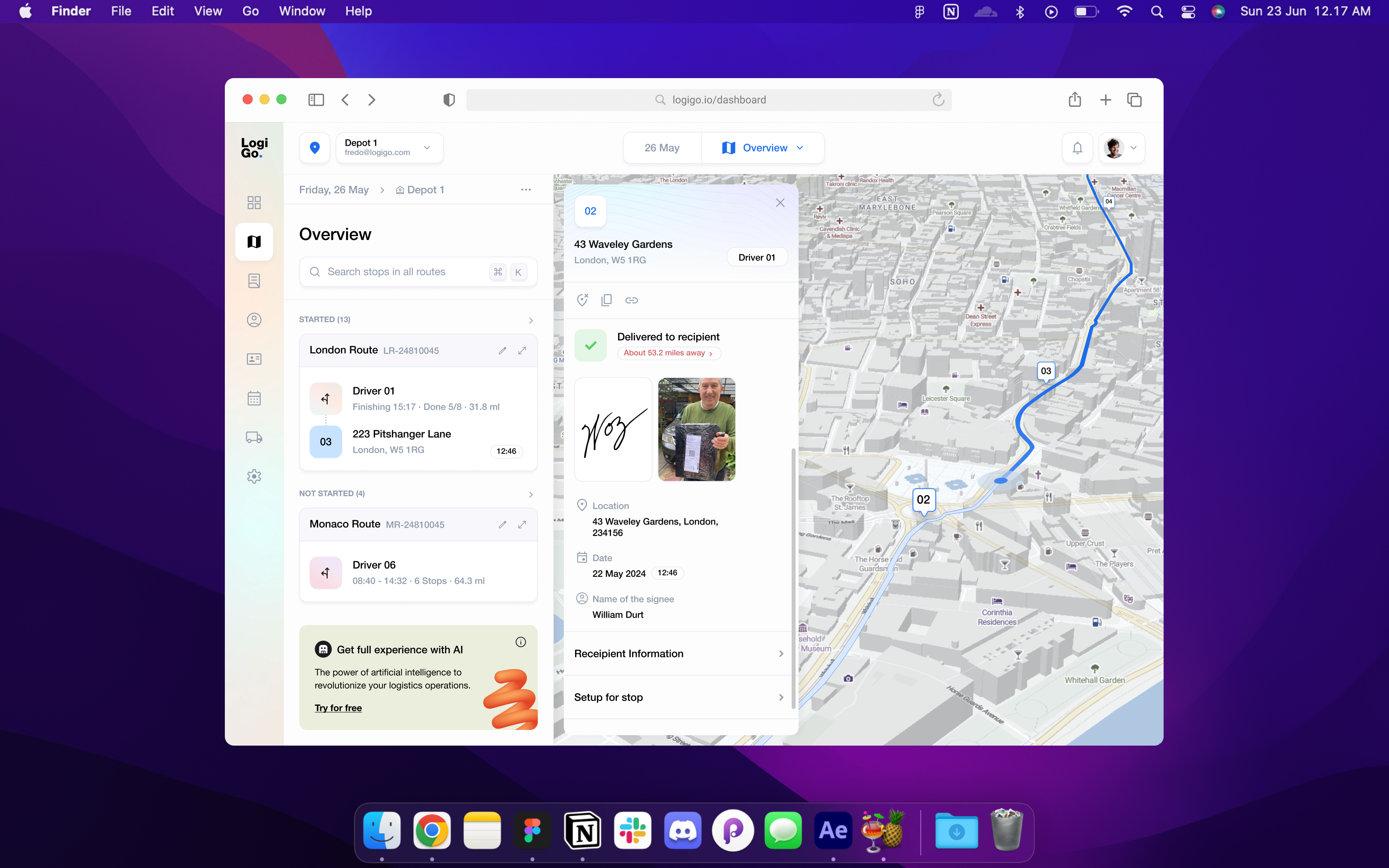Click the truck vehicles icon in sidebar
Viewport: 1389px width, 868px height.
point(253,437)
